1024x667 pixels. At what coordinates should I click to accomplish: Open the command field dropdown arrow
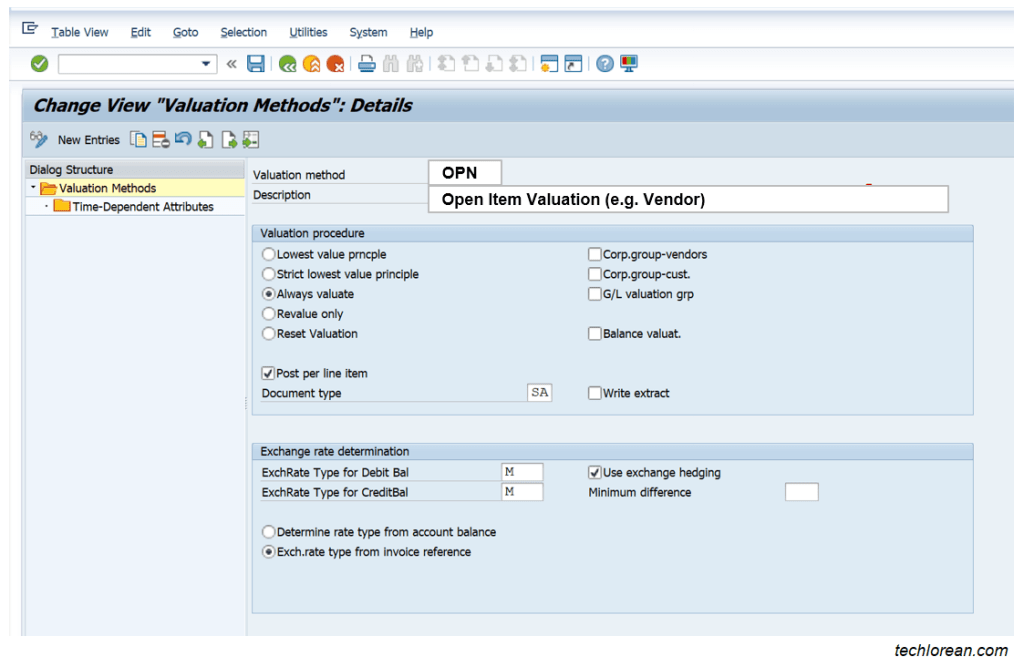click(206, 62)
